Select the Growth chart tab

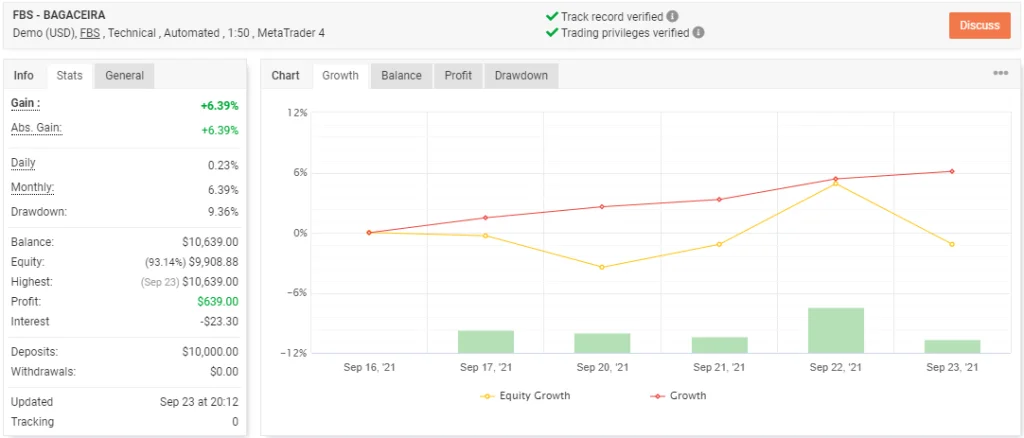pyautogui.click(x=340, y=76)
